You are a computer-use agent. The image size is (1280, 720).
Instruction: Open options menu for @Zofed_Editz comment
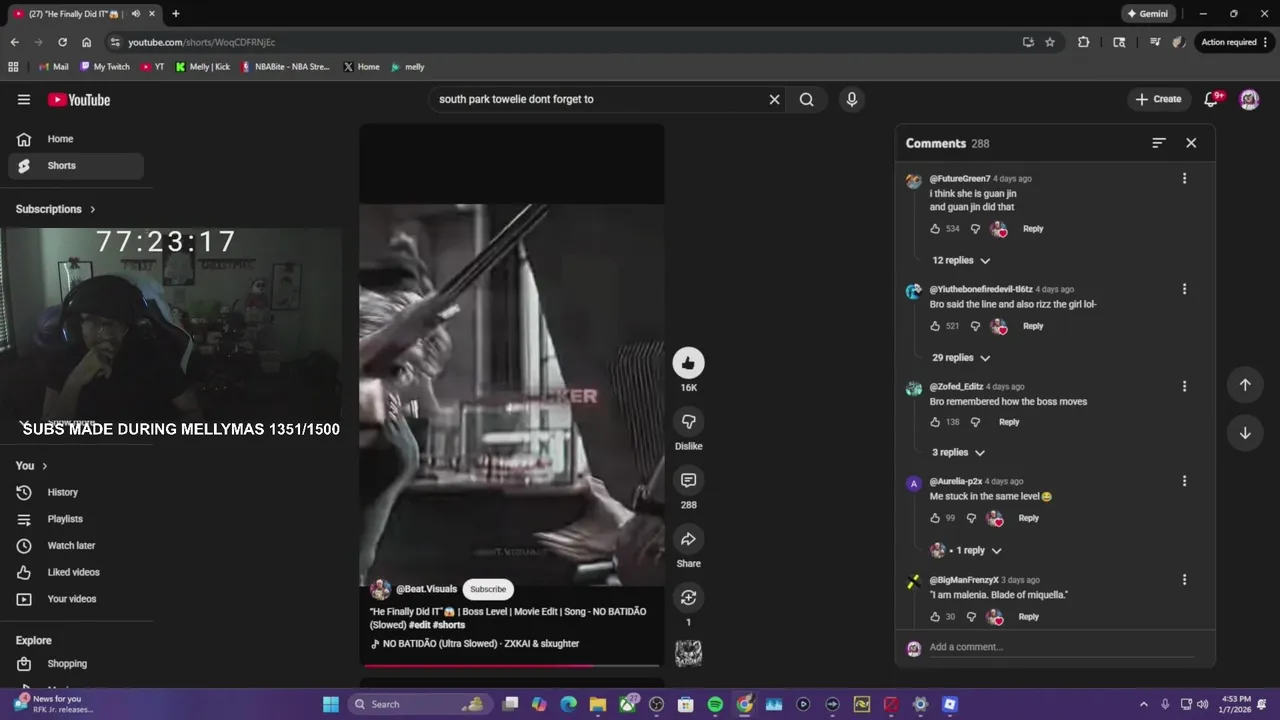tap(1184, 386)
